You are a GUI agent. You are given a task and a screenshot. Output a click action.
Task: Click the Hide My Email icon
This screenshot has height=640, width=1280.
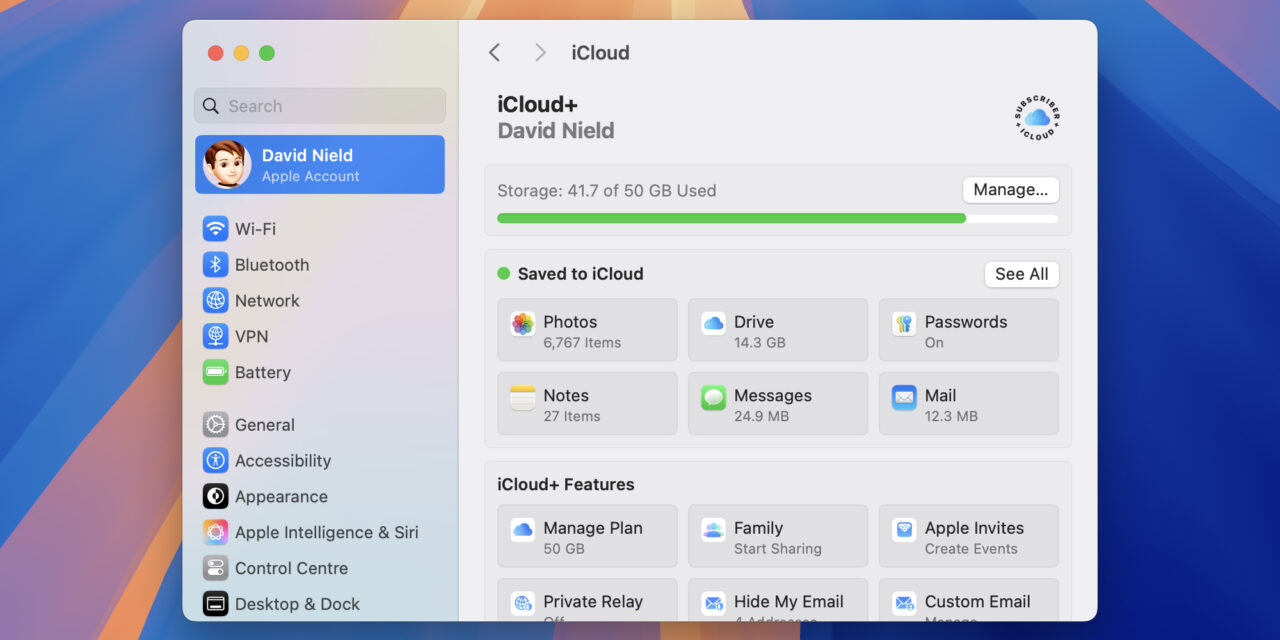(713, 603)
